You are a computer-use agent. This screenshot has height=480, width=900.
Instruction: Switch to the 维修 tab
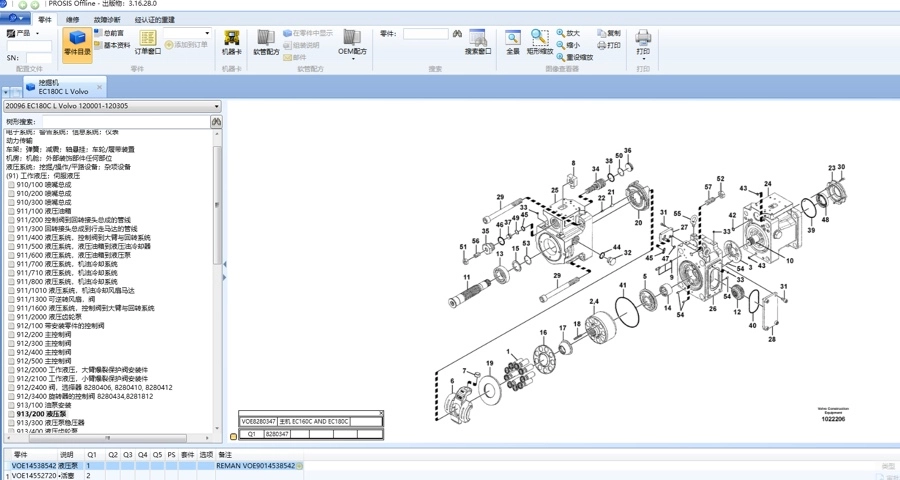coord(73,20)
